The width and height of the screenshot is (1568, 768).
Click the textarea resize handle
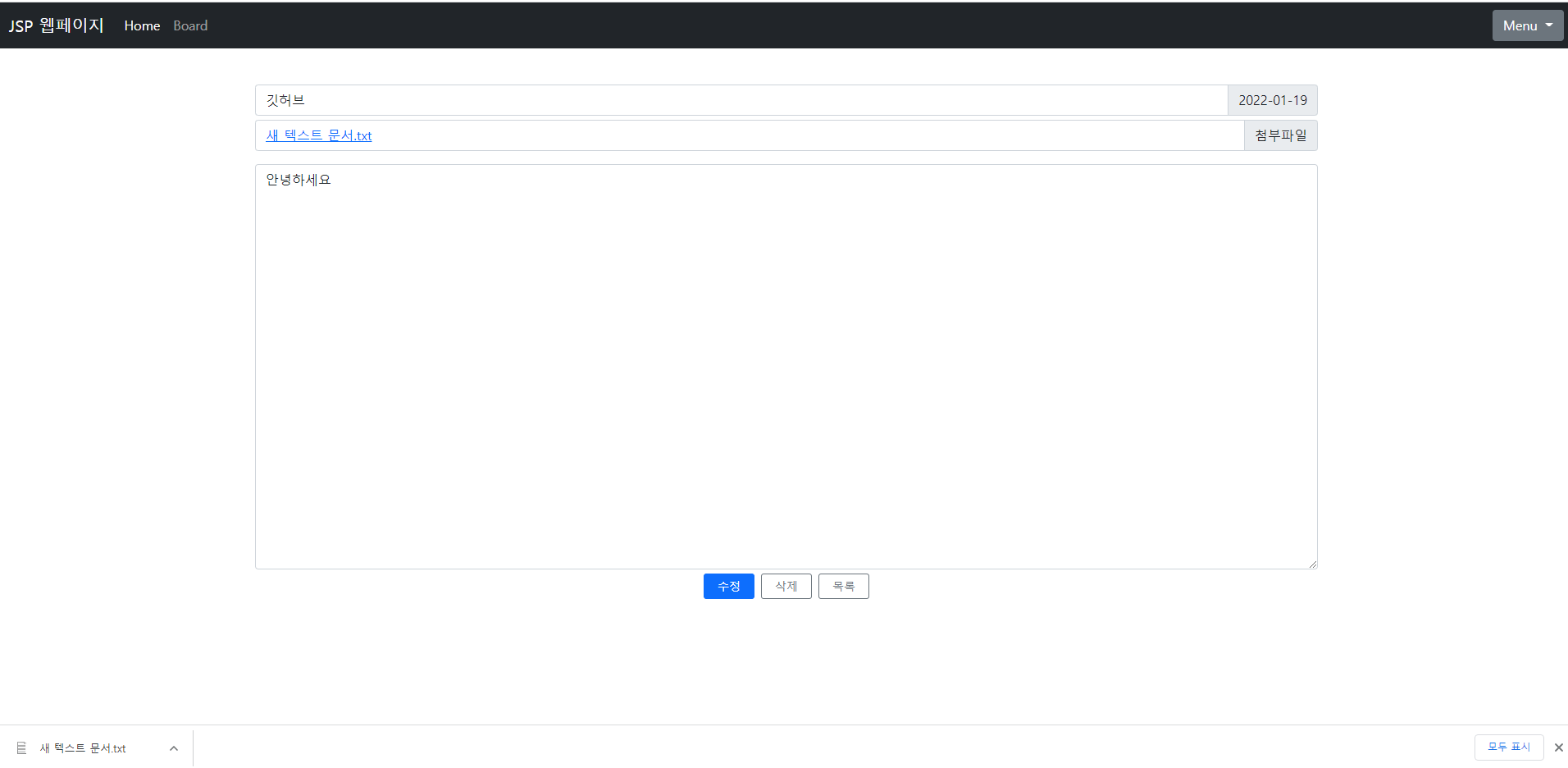[x=1313, y=564]
